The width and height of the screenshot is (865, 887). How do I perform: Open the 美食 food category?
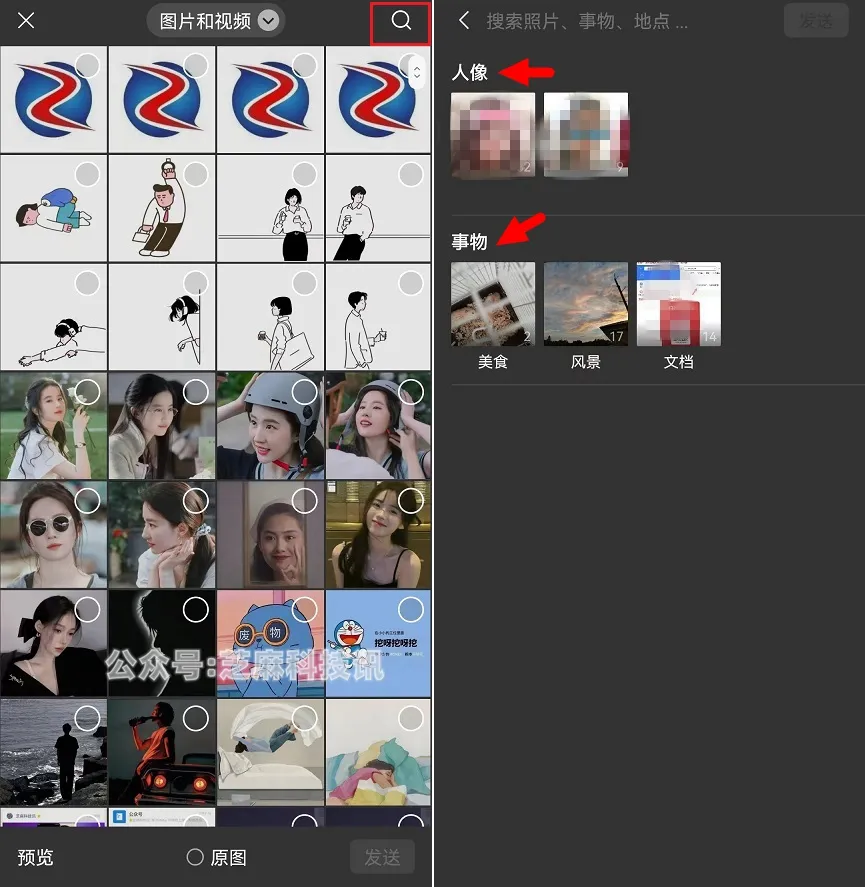pyautogui.click(x=493, y=305)
